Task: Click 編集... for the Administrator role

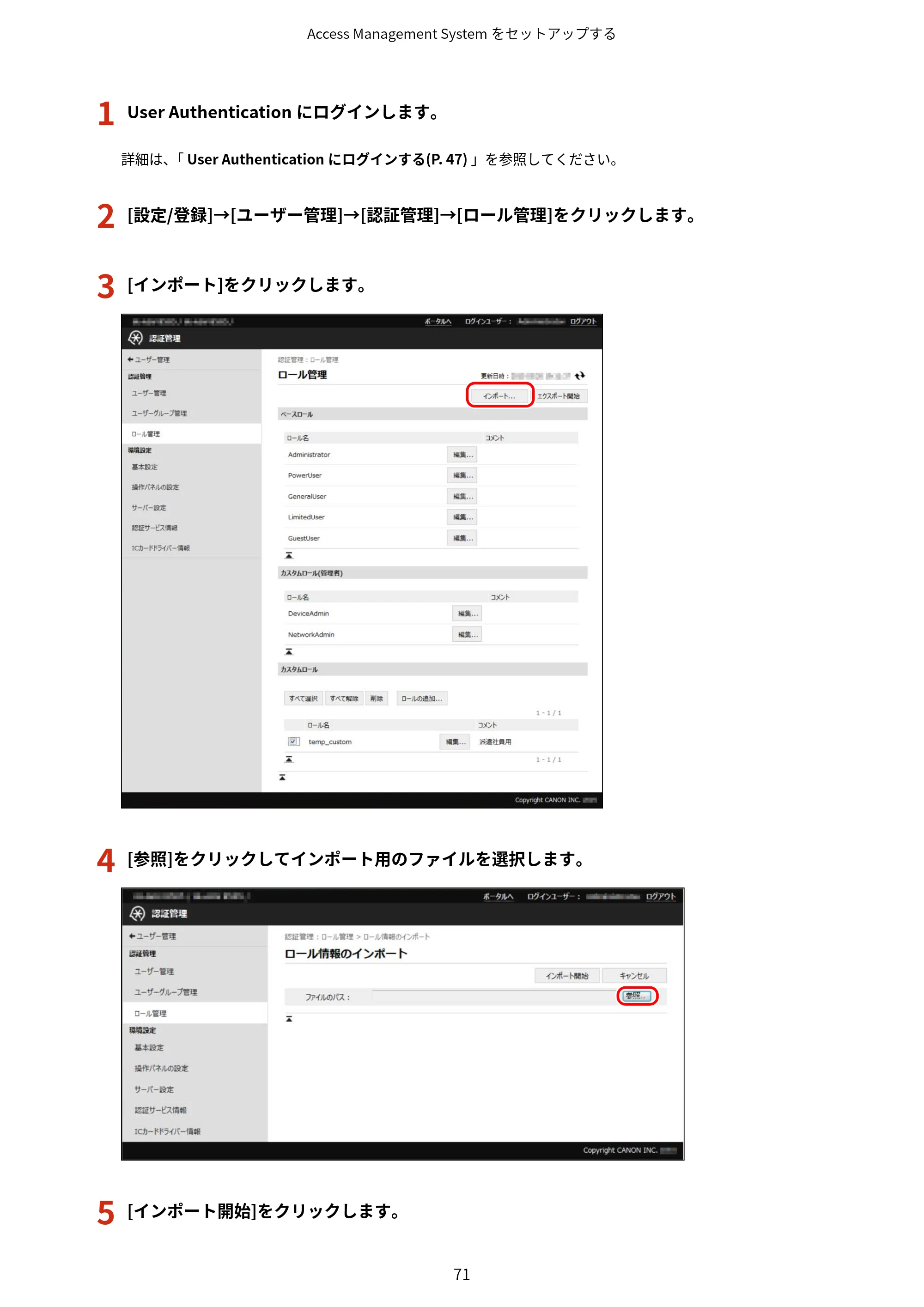Action: 462,455
